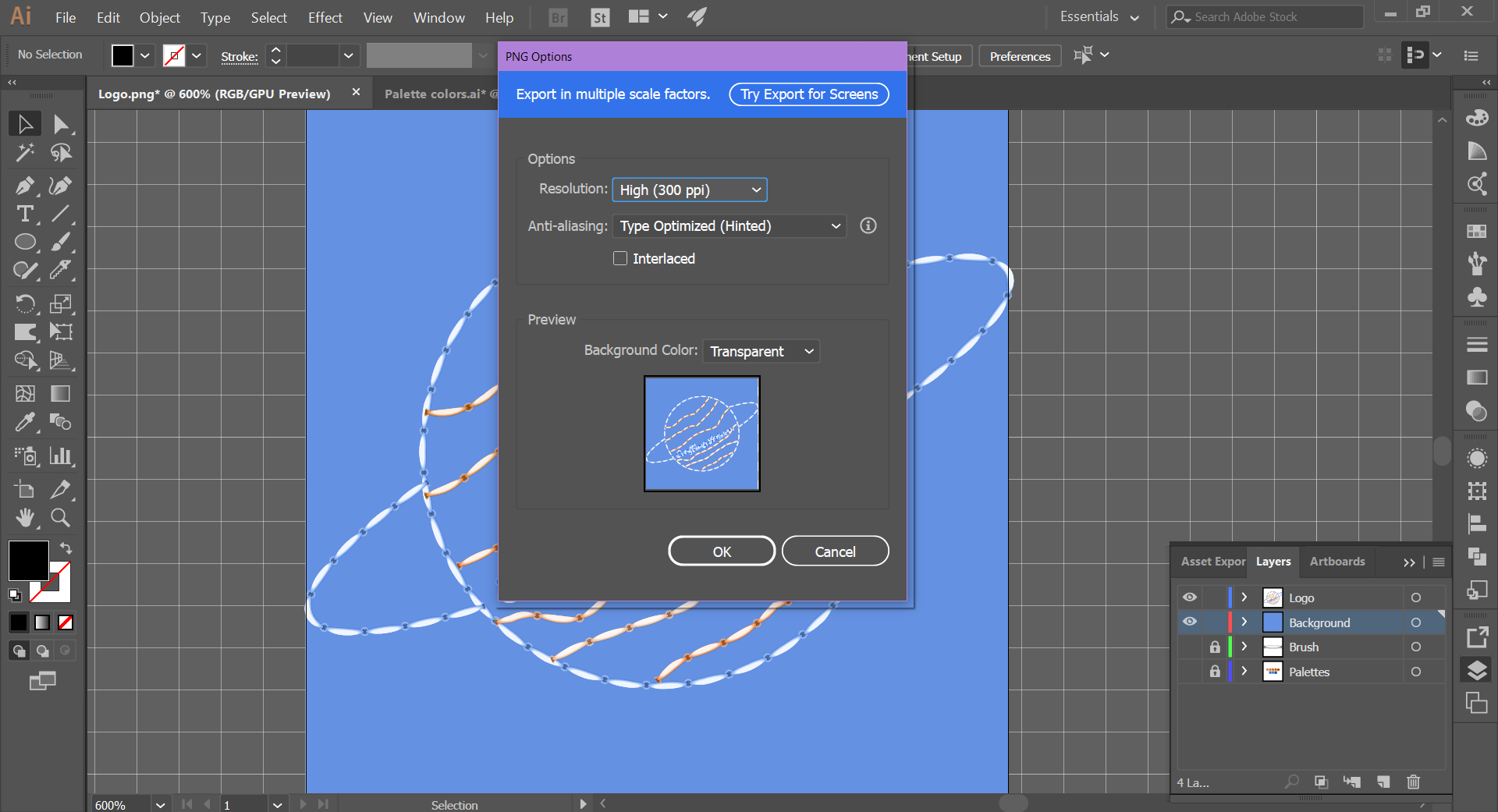
Task: Select the Gradient tool
Action: coord(61,394)
